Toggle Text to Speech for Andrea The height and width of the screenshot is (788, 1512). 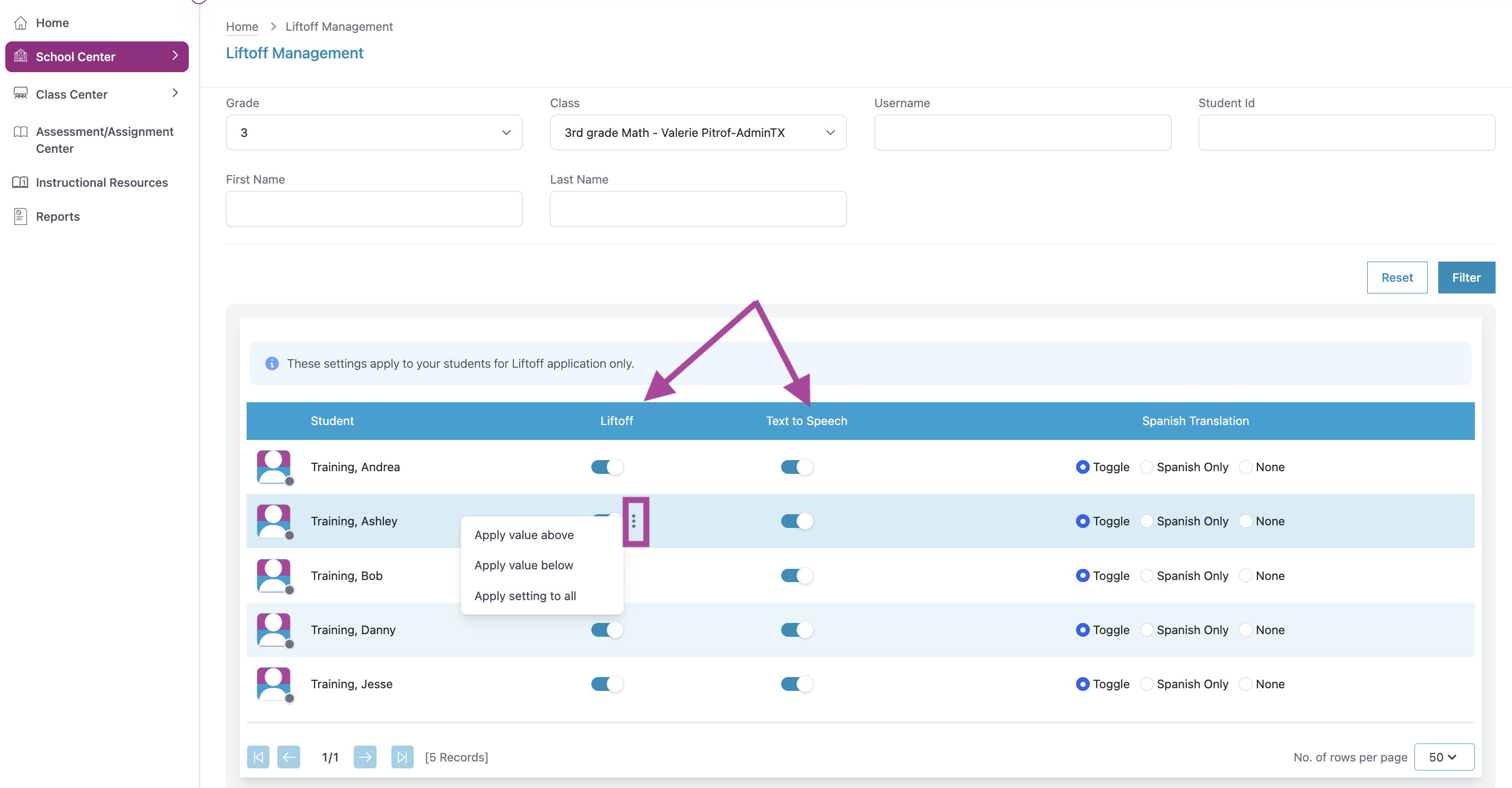coord(797,467)
